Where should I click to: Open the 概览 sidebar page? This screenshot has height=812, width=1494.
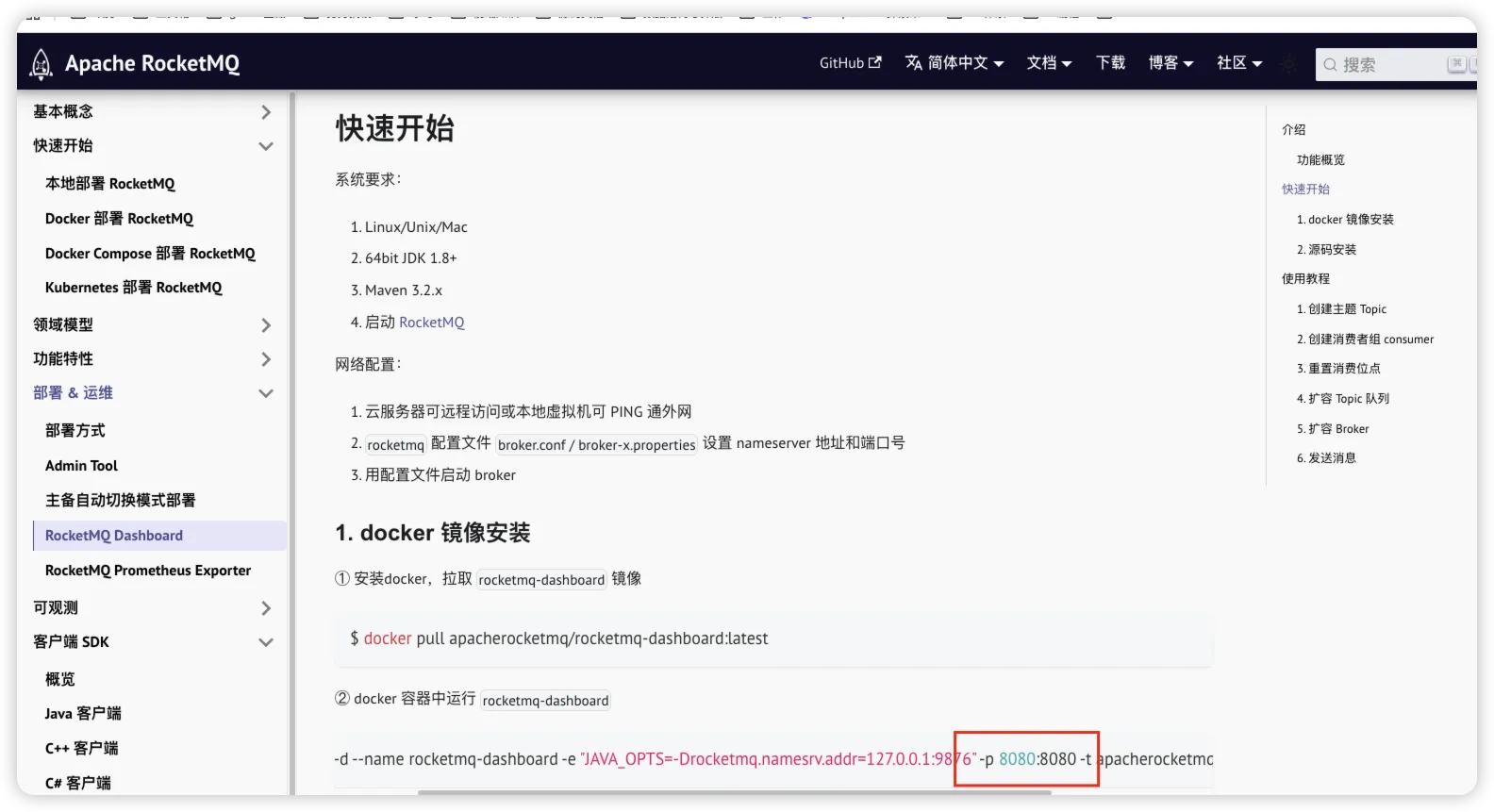click(59, 680)
